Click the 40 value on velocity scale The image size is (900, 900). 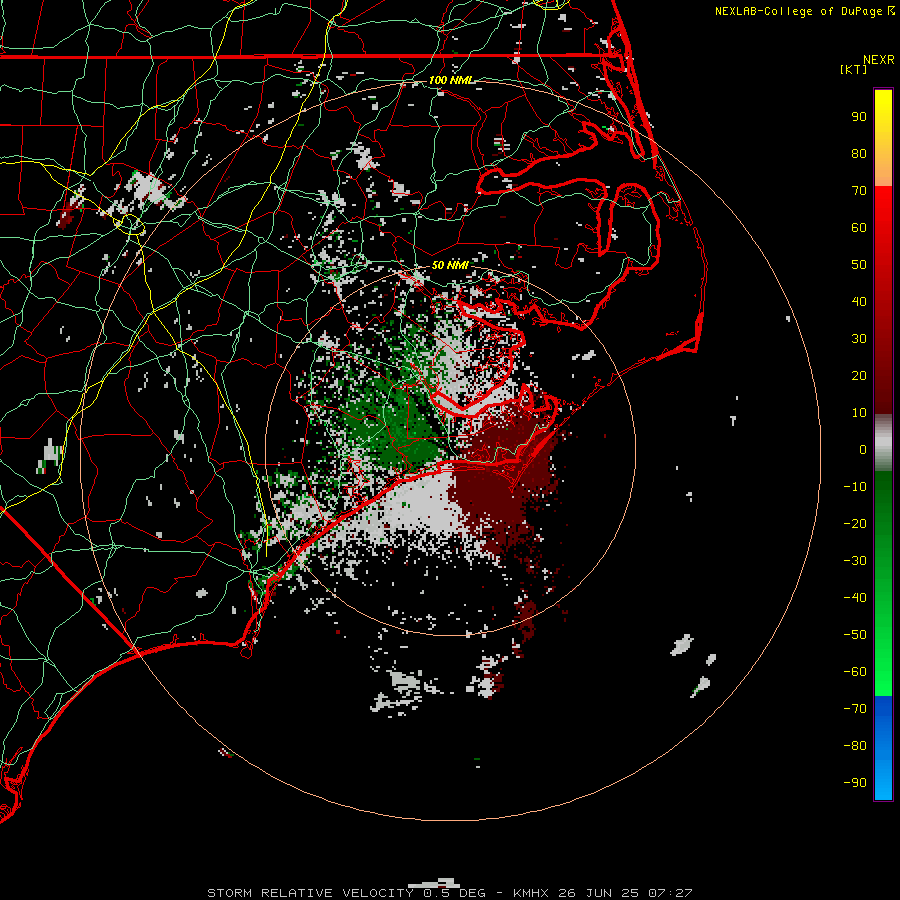[859, 302]
